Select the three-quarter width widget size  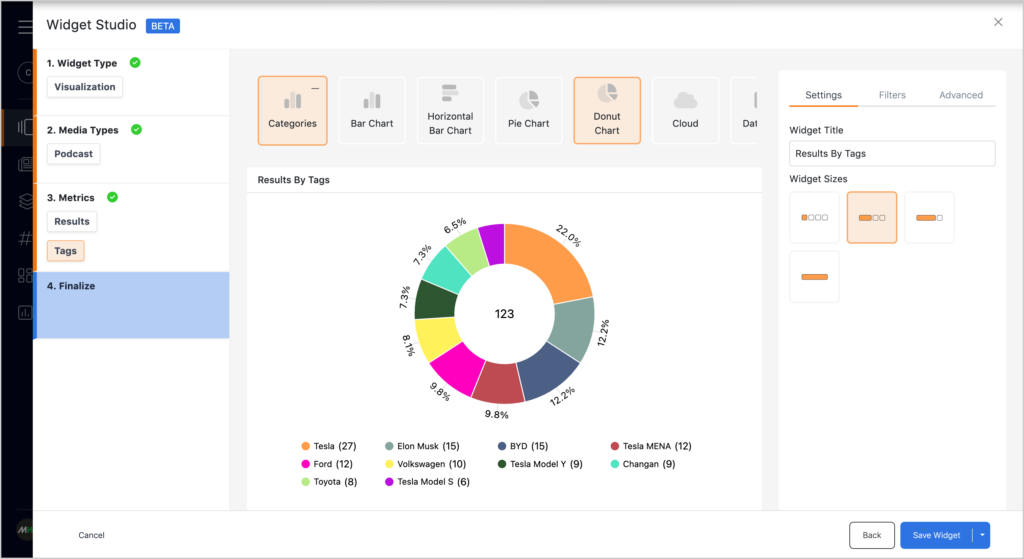929,217
